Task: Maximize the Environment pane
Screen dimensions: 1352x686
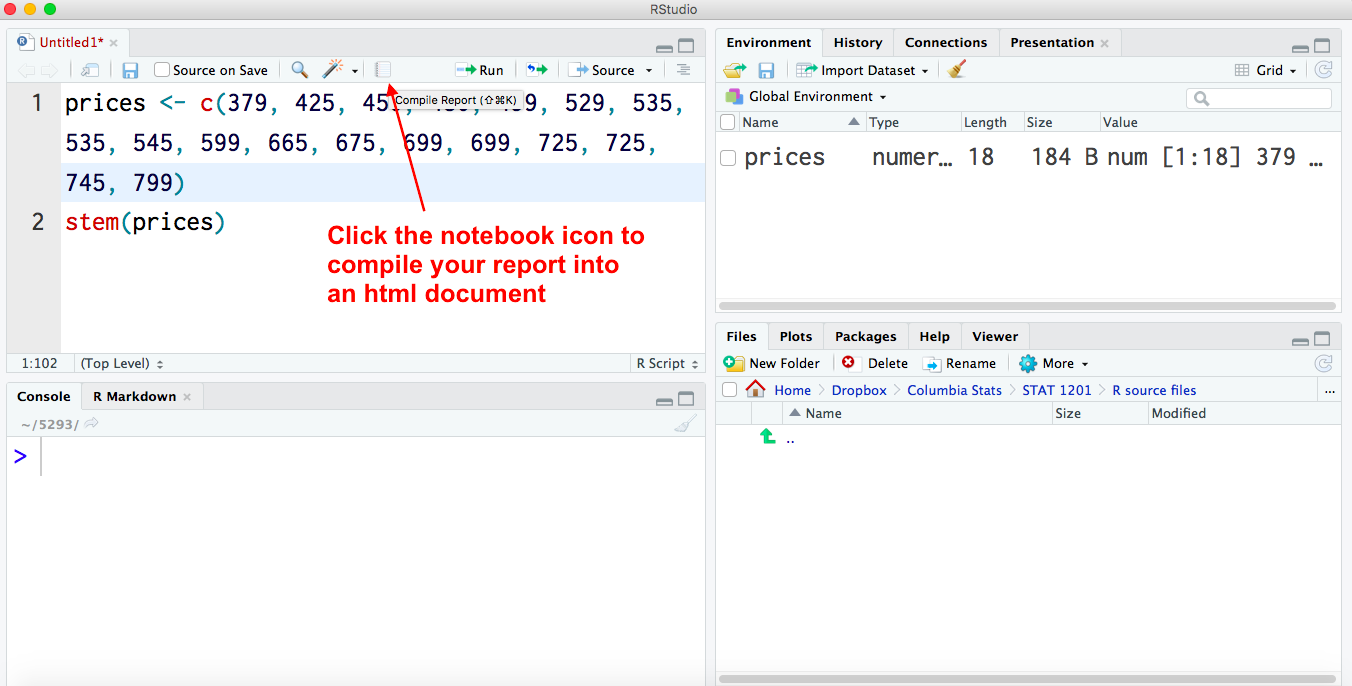Action: 1322,46
